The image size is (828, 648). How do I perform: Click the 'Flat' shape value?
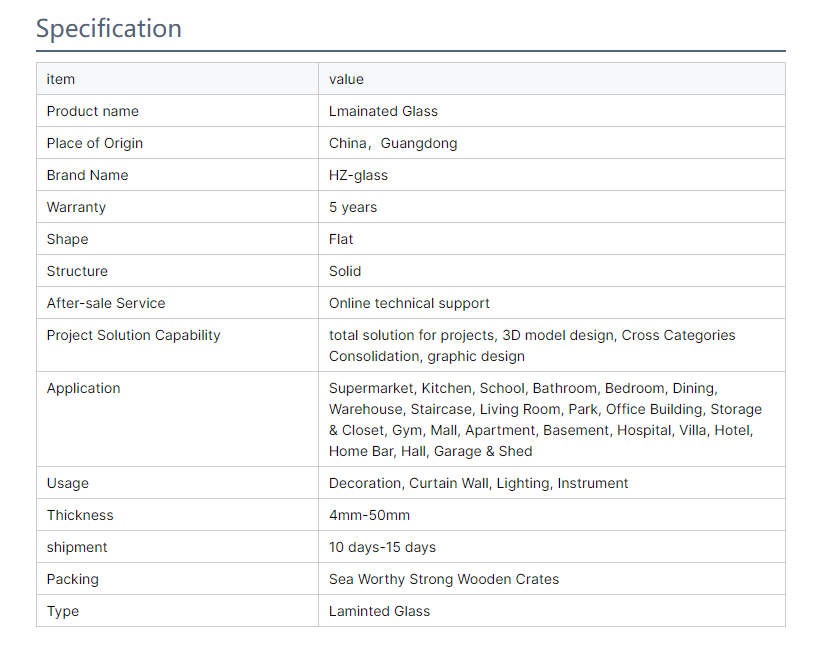click(x=341, y=239)
